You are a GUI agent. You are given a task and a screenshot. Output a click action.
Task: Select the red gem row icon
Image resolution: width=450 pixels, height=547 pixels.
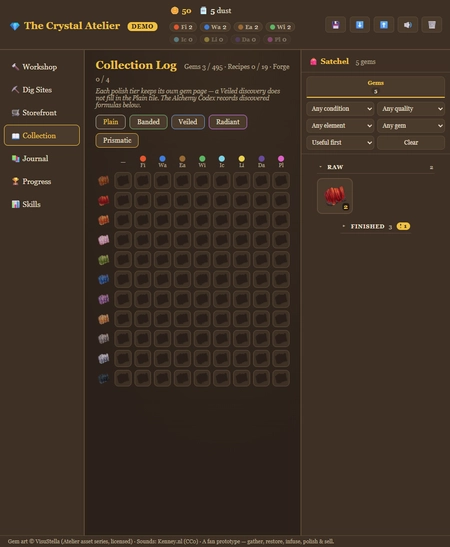point(104,200)
